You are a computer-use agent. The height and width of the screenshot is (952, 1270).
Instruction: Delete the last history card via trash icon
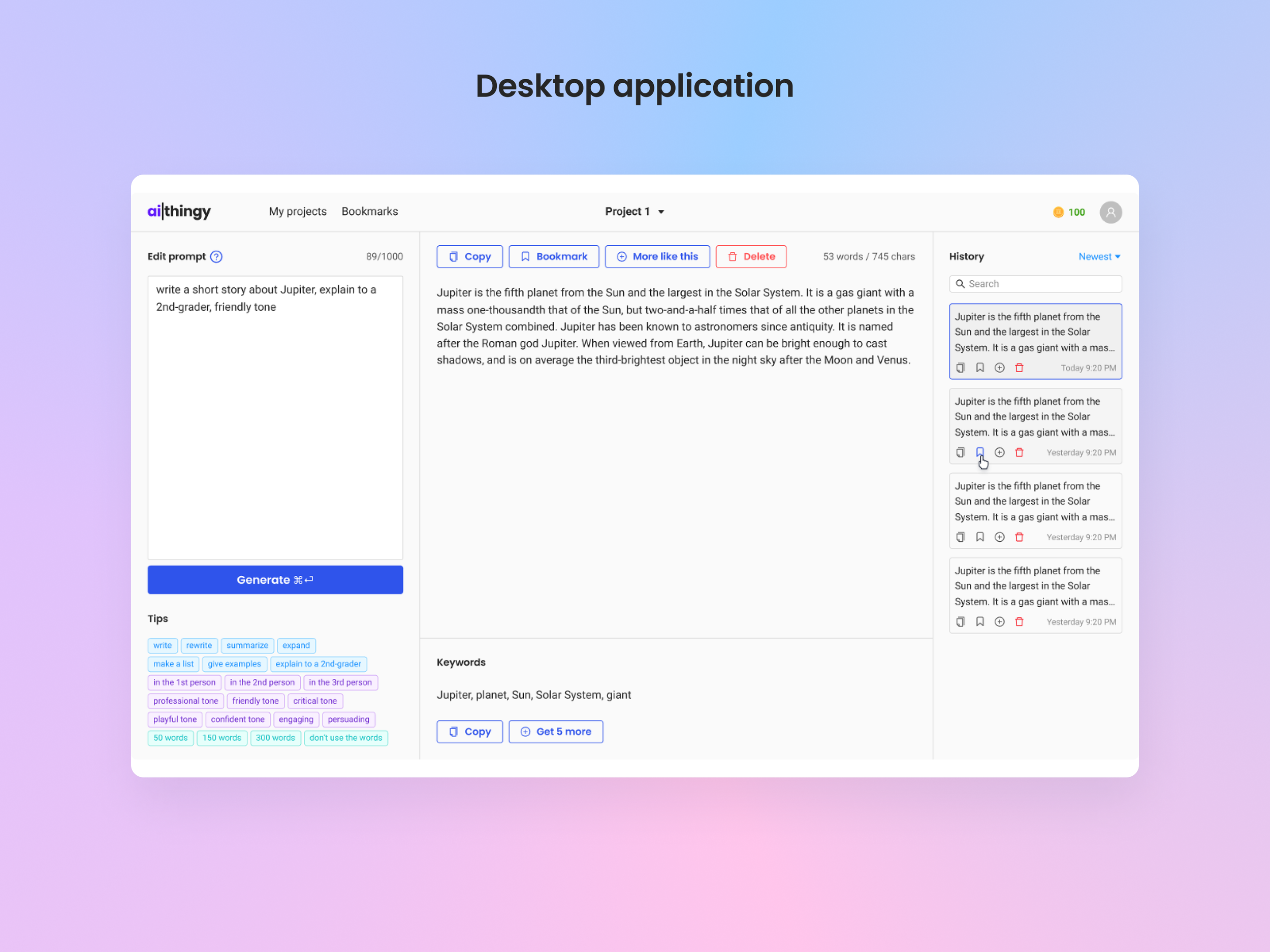coord(1019,622)
